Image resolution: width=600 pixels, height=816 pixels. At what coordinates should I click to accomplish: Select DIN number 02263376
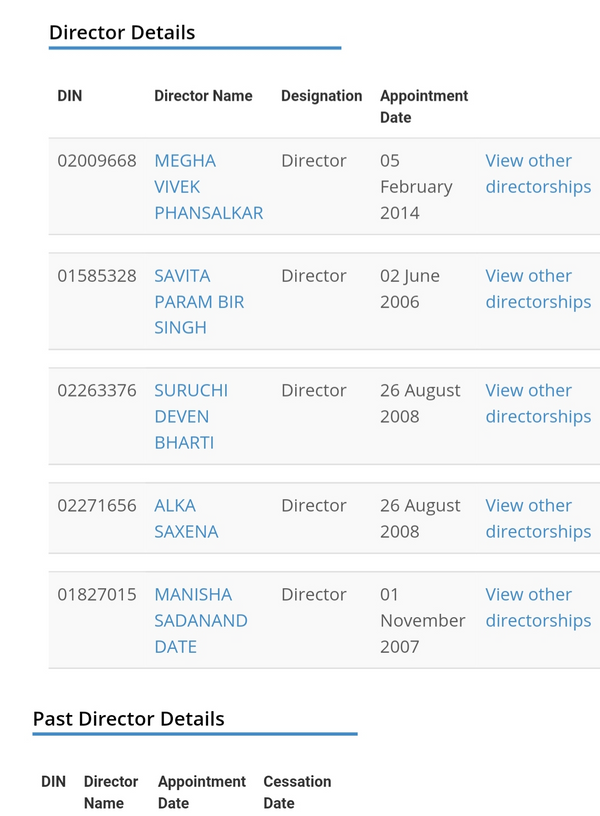97,390
